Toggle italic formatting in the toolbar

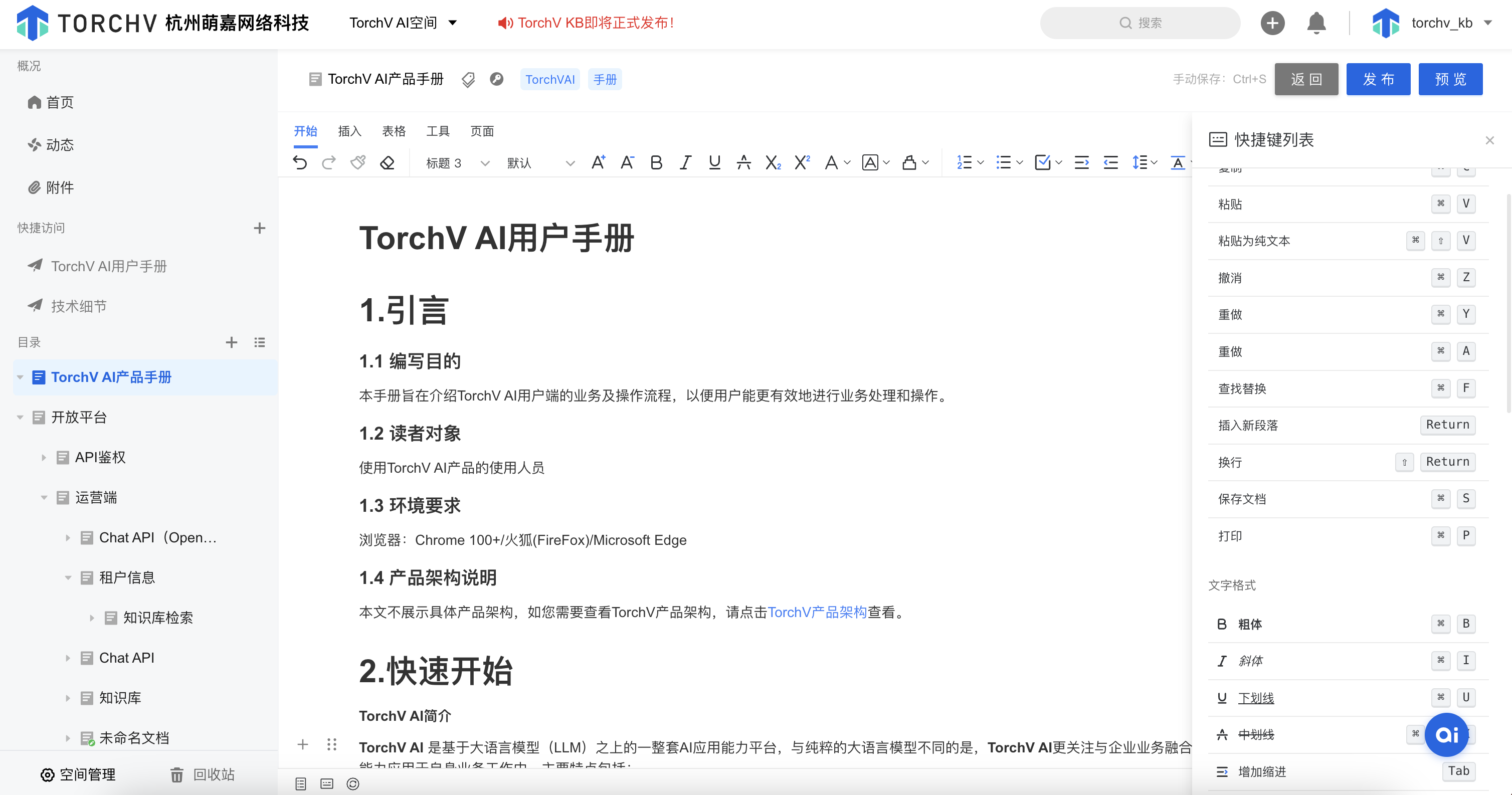coord(685,162)
